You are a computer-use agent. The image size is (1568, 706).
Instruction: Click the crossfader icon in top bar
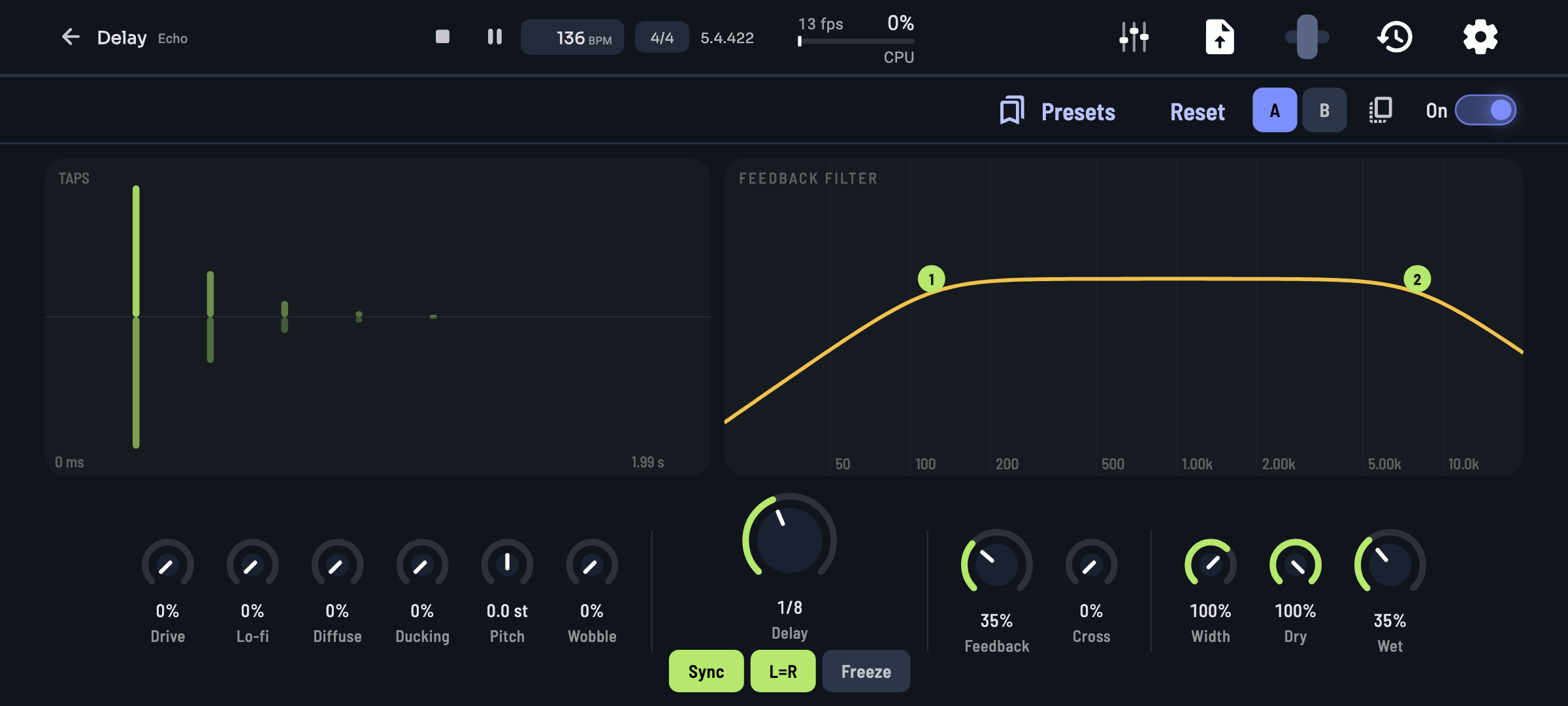(1307, 37)
